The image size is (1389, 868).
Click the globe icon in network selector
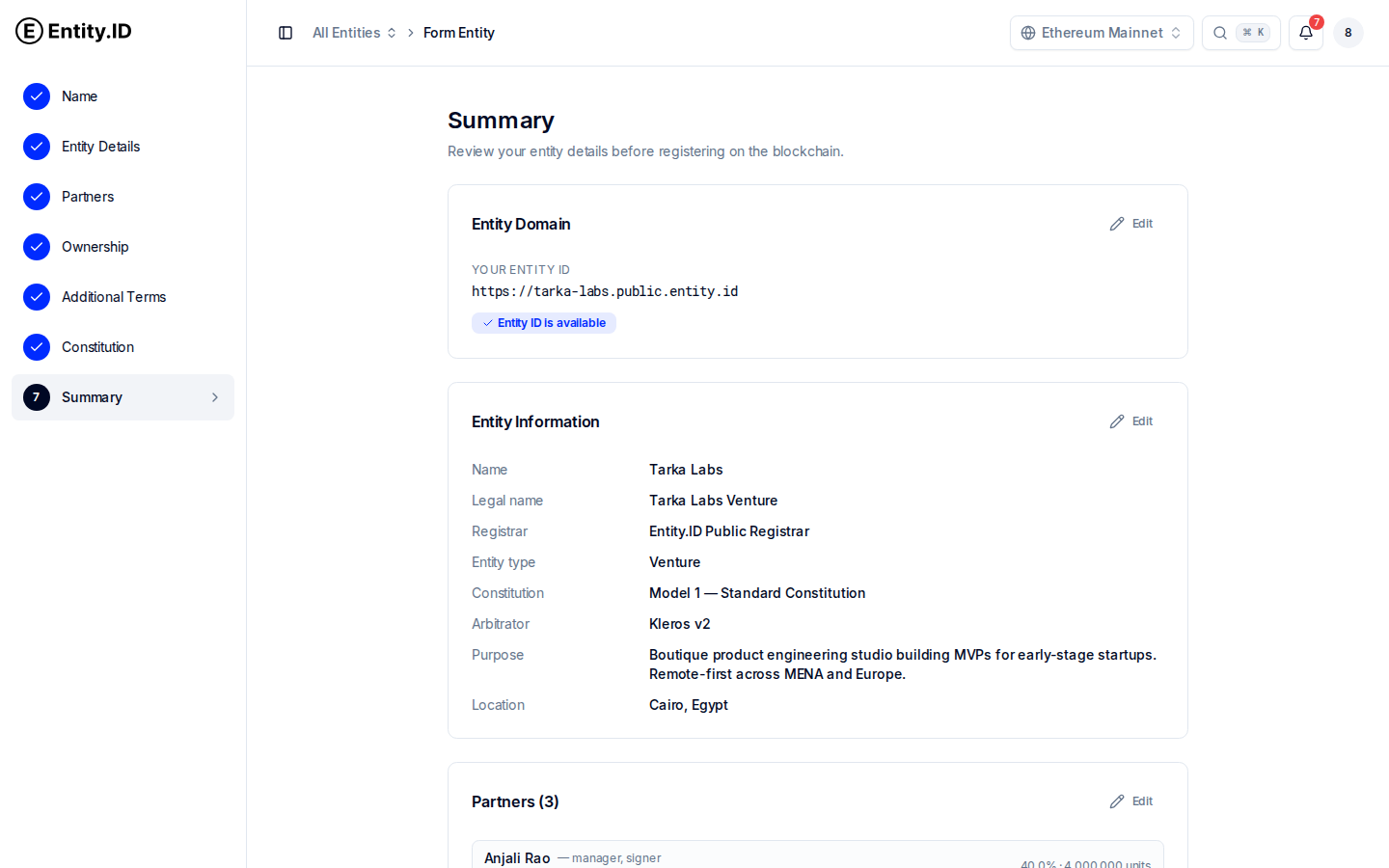1028,33
